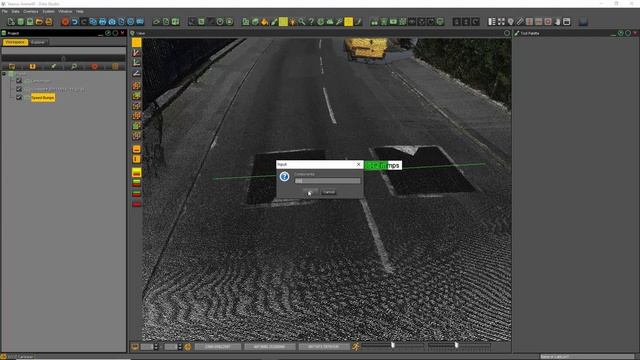This screenshot has height=360, width=640.
Task: Click the flame icon in main toolbar
Action: pos(264,22)
